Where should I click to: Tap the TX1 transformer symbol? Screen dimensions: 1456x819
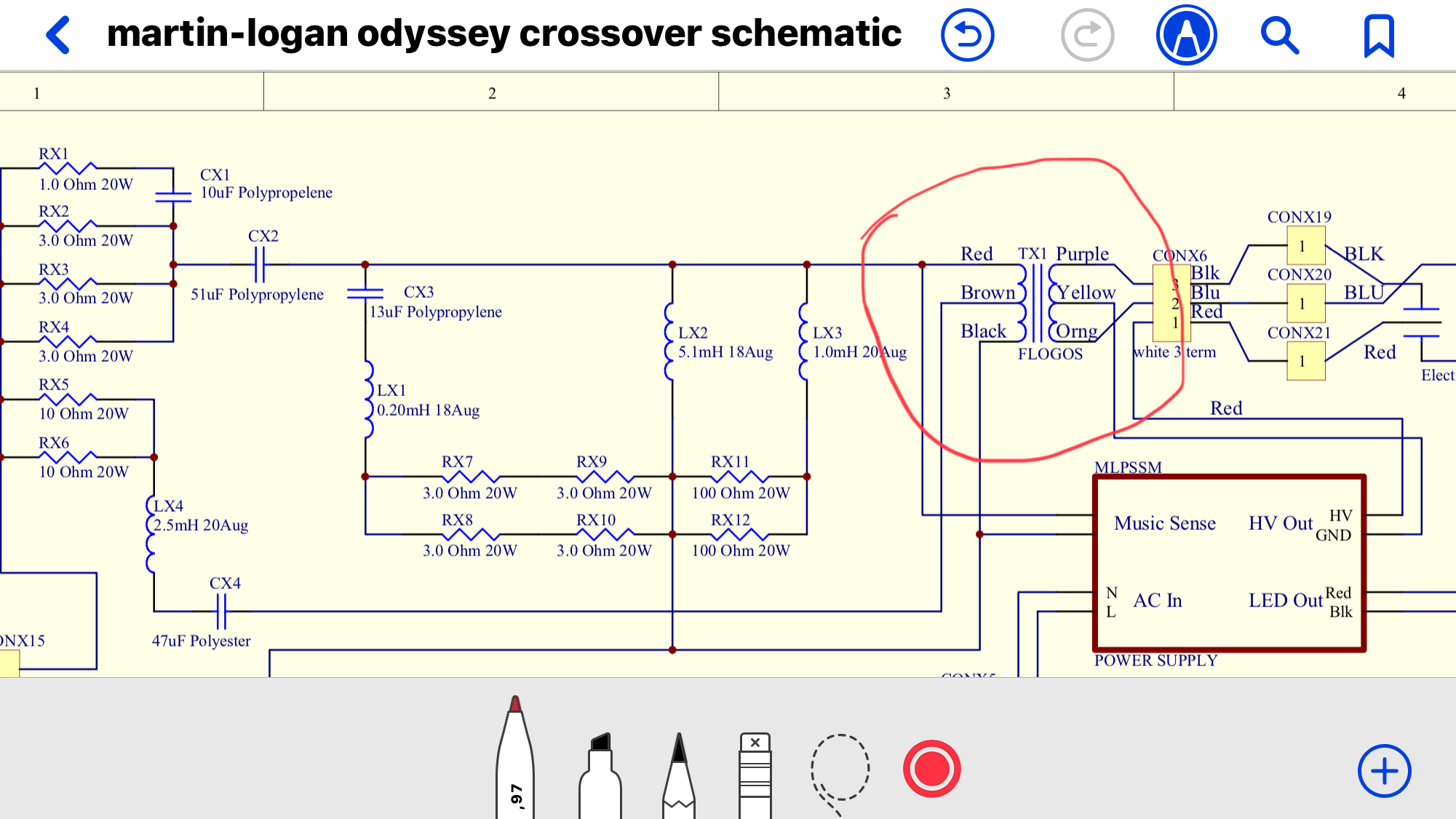point(1038,303)
